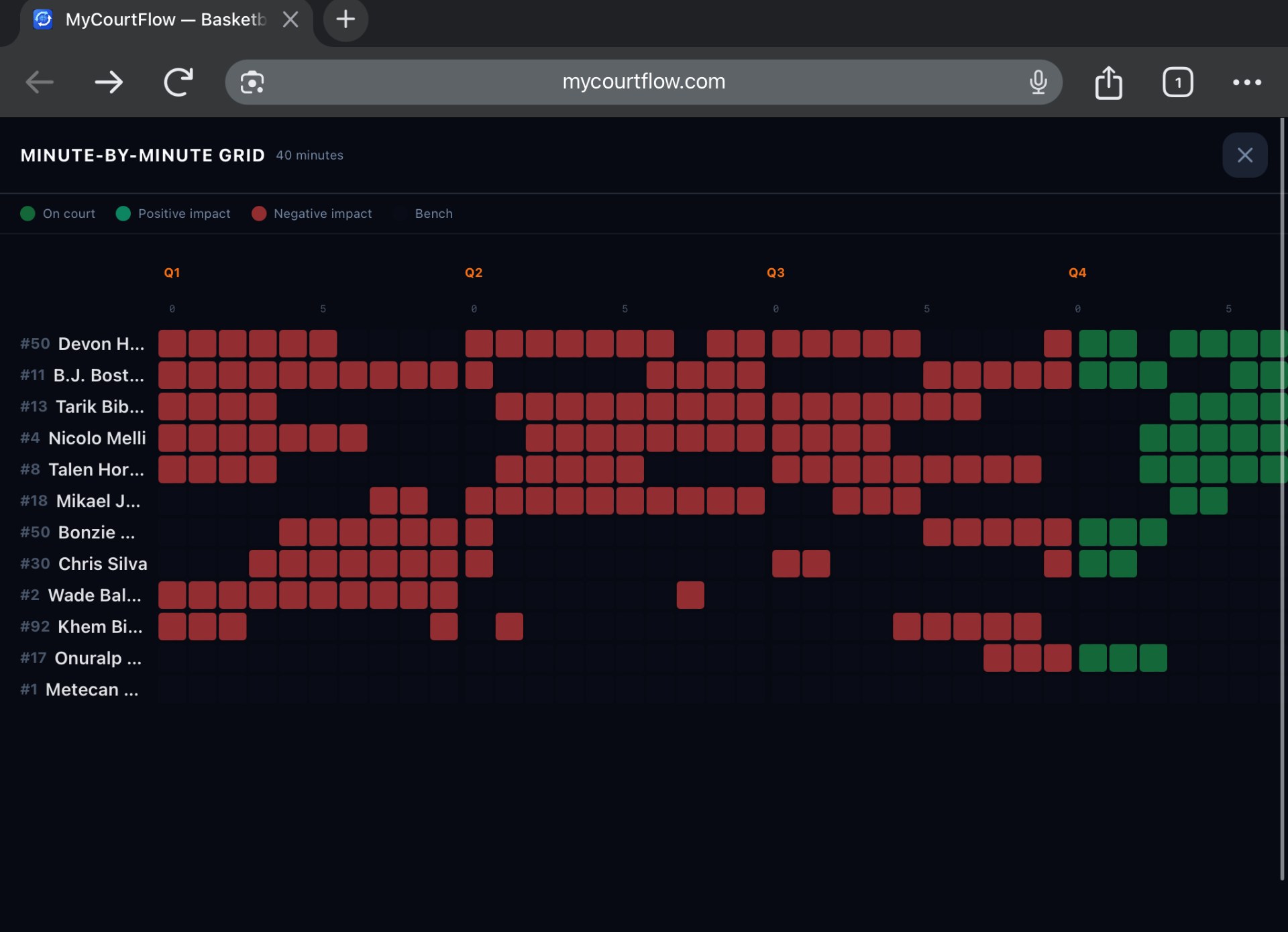Select the #30 Chris Silva player row label
Viewport: 1288px width, 932px height.
84,564
